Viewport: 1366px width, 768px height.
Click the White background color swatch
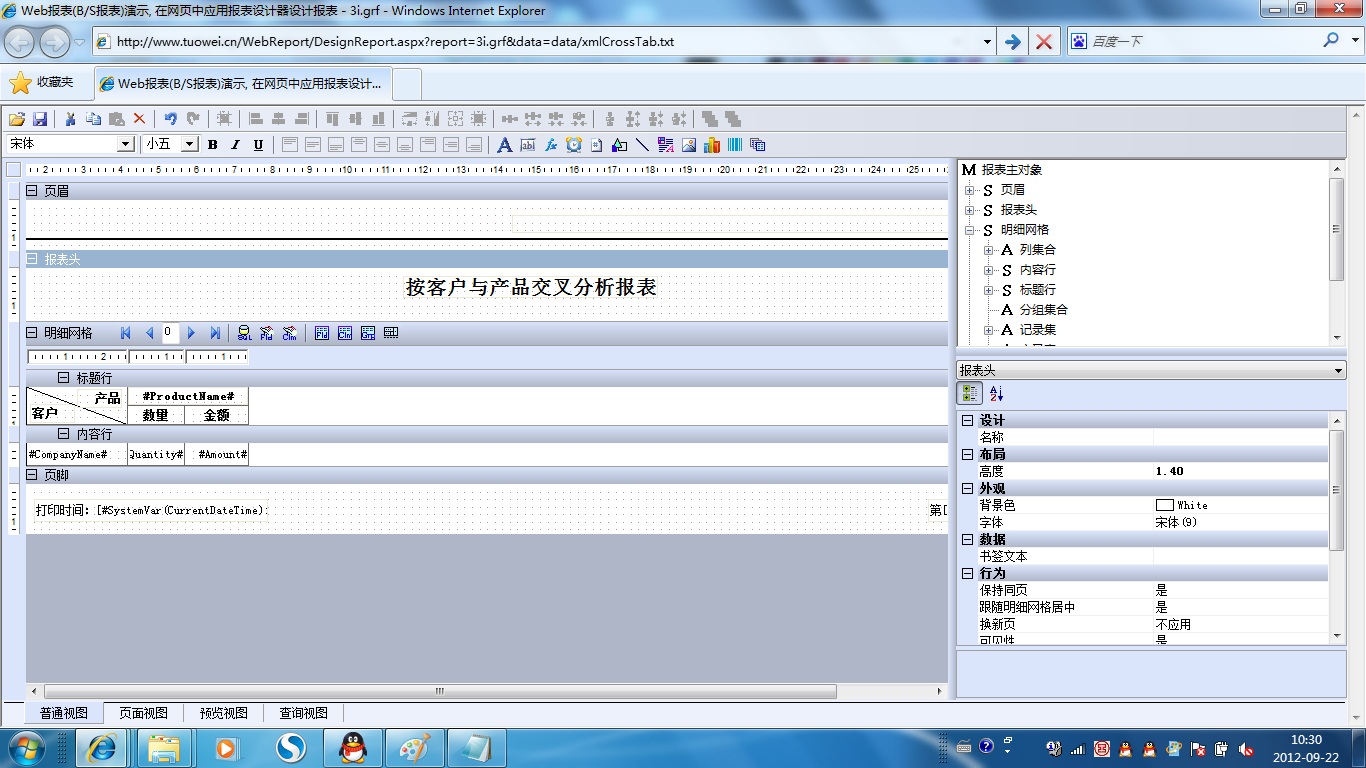[x=1164, y=505]
